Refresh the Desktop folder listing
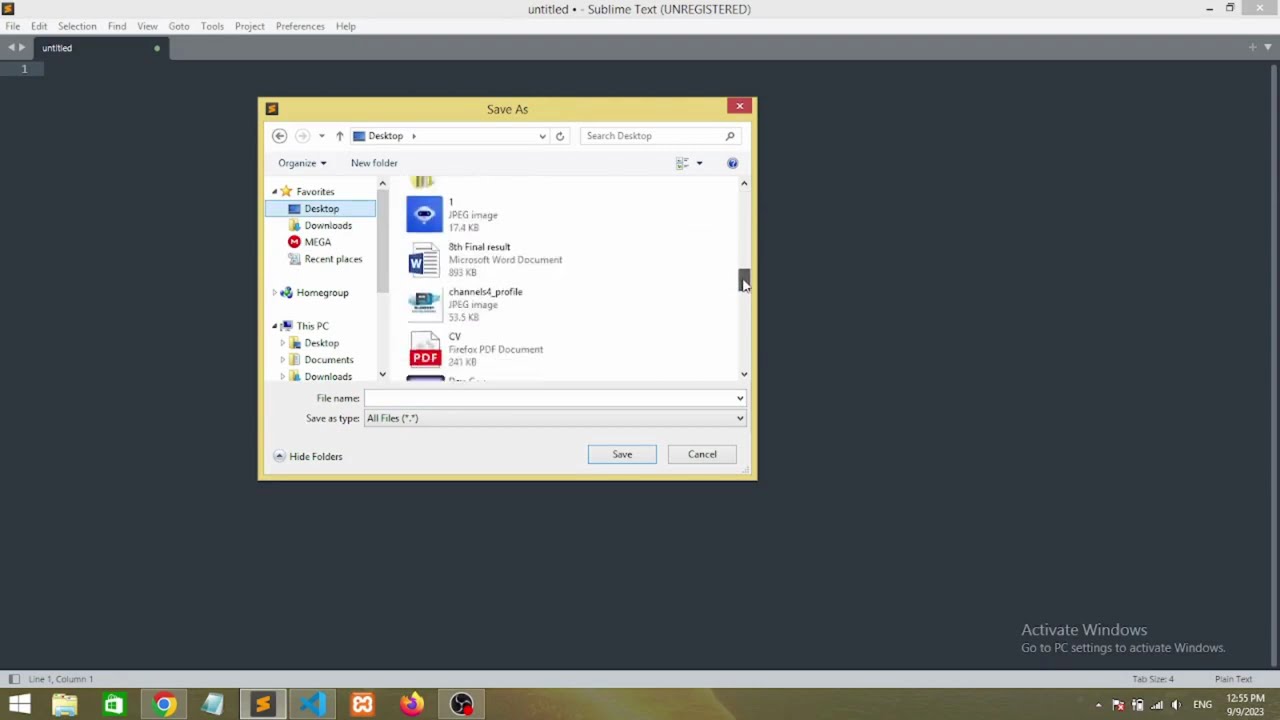The width and height of the screenshot is (1280, 720). [x=560, y=136]
